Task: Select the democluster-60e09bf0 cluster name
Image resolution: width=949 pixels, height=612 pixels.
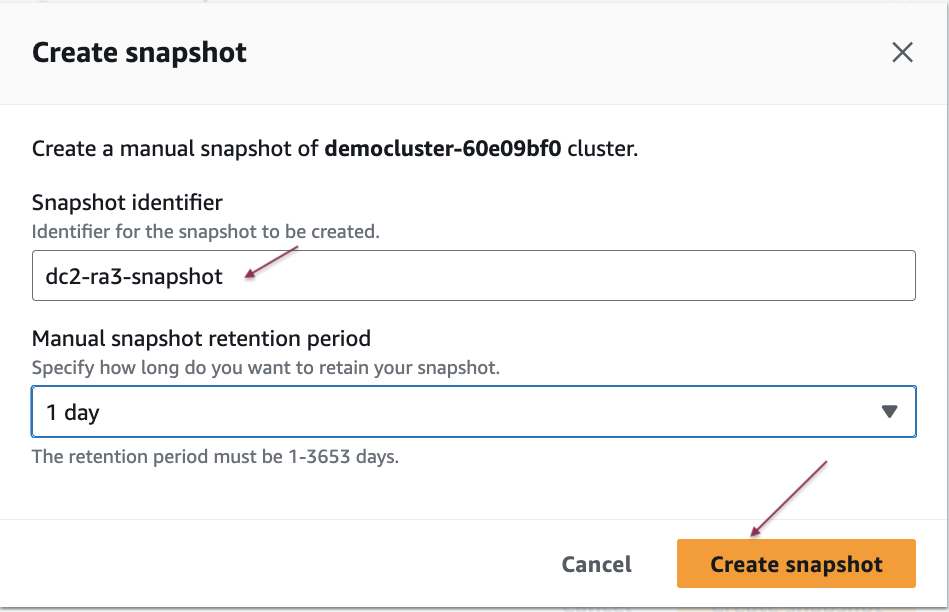Action: pyautogui.click(x=443, y=150)
